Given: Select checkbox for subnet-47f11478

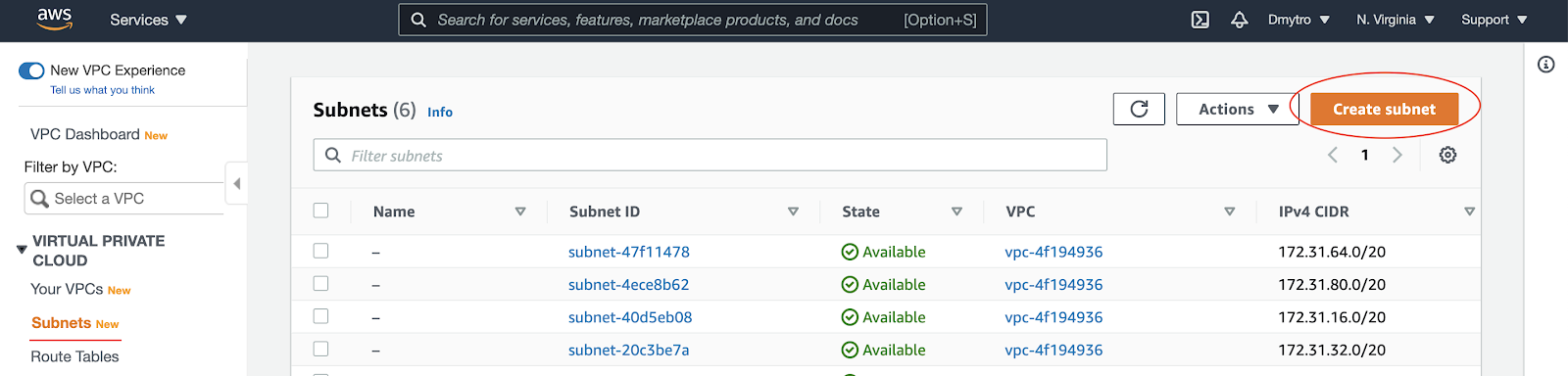Looking at the screenshot, I should pos(320,251).
